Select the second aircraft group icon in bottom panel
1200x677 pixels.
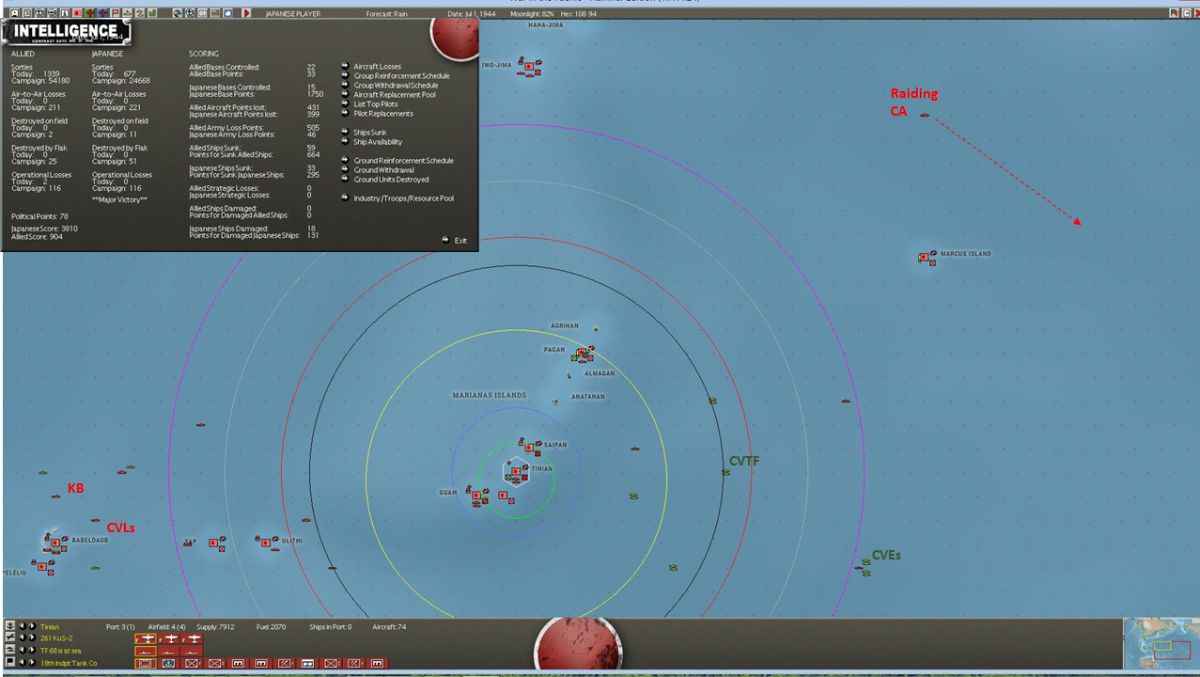pyautogui.click(x=169, y=639)
